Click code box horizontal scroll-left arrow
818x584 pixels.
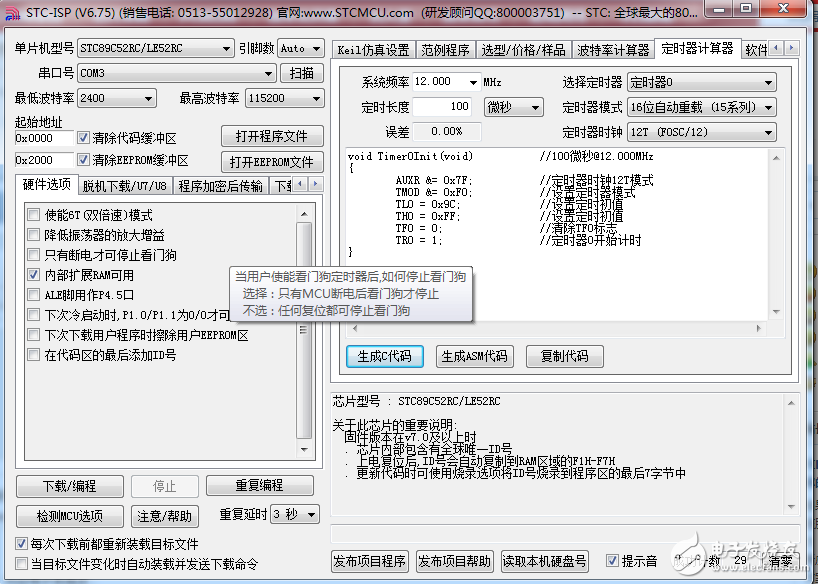355,328
